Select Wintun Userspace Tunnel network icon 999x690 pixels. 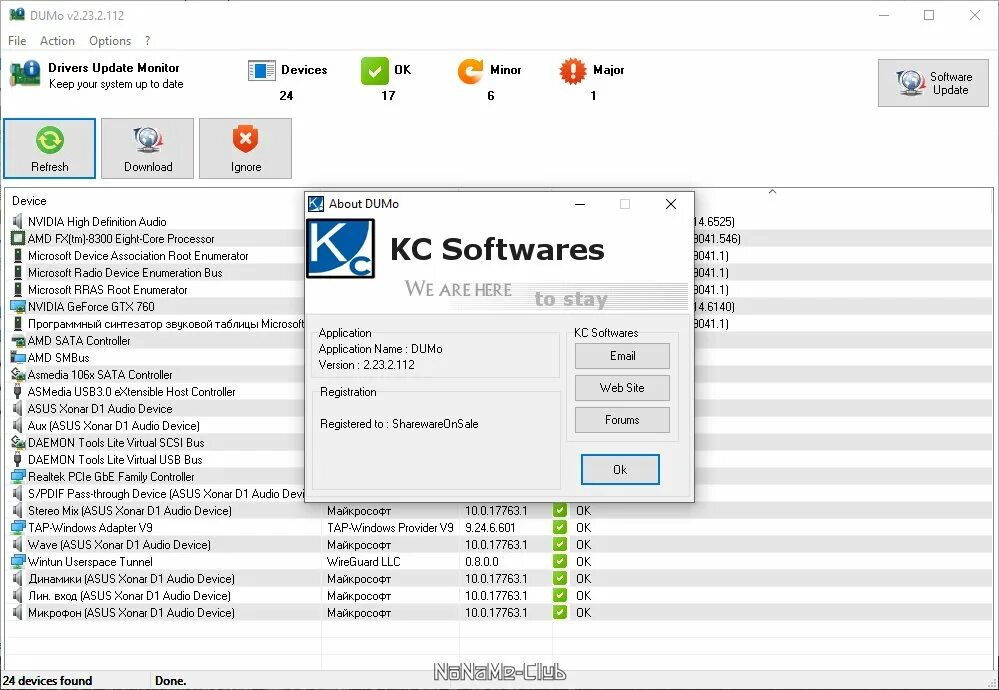point(18,562)
